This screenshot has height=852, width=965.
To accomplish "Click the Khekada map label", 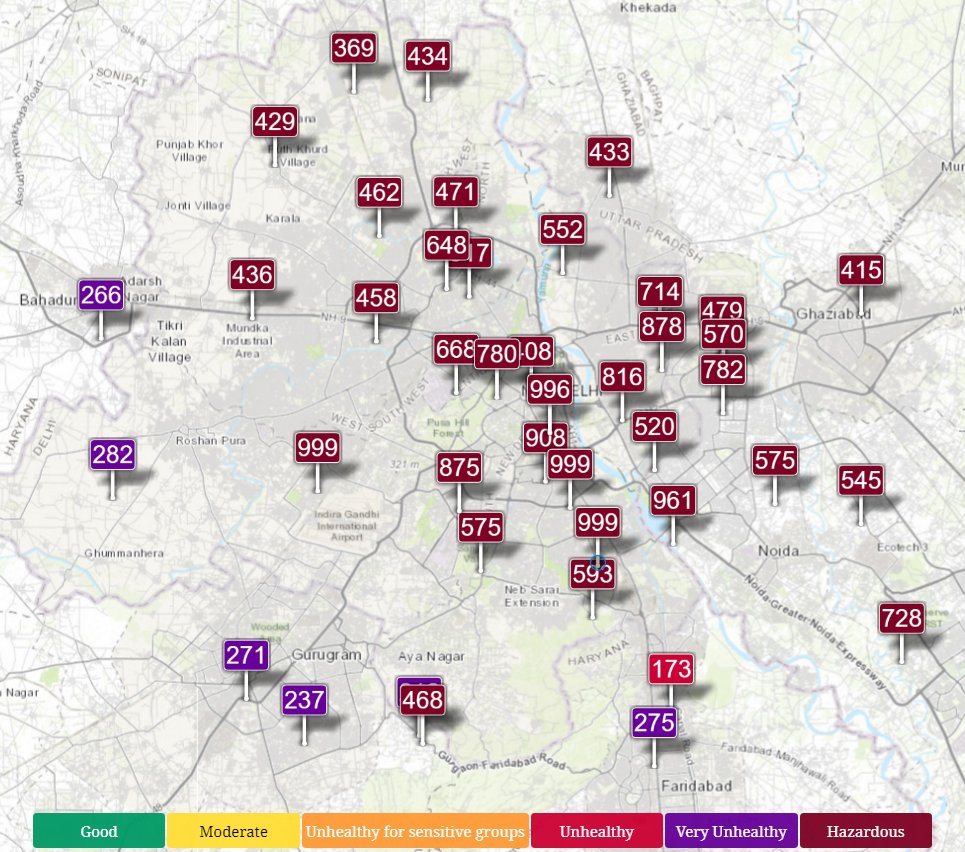I will coord(648,8).
